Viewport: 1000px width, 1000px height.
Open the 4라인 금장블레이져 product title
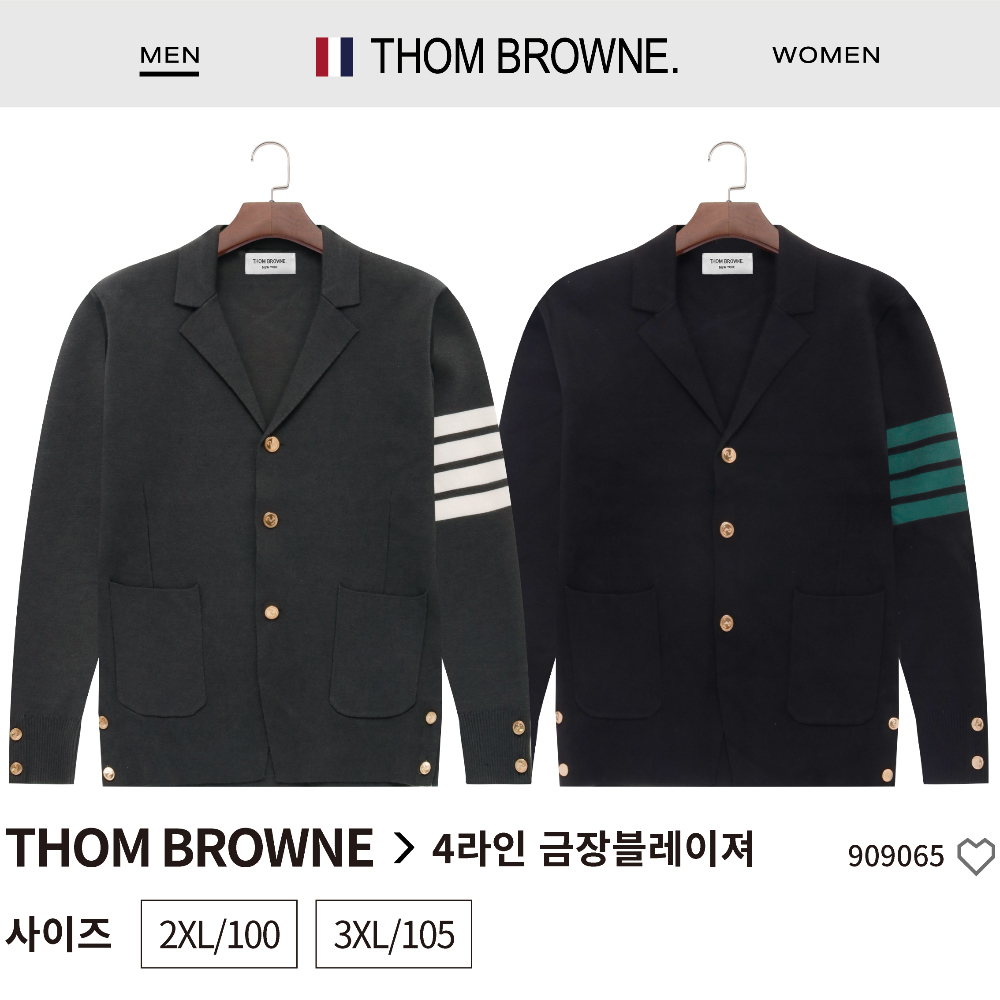(593, 848)
